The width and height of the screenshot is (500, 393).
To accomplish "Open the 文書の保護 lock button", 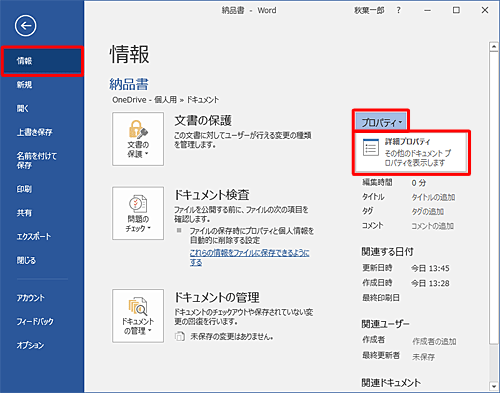I will [x=138, y=139].
